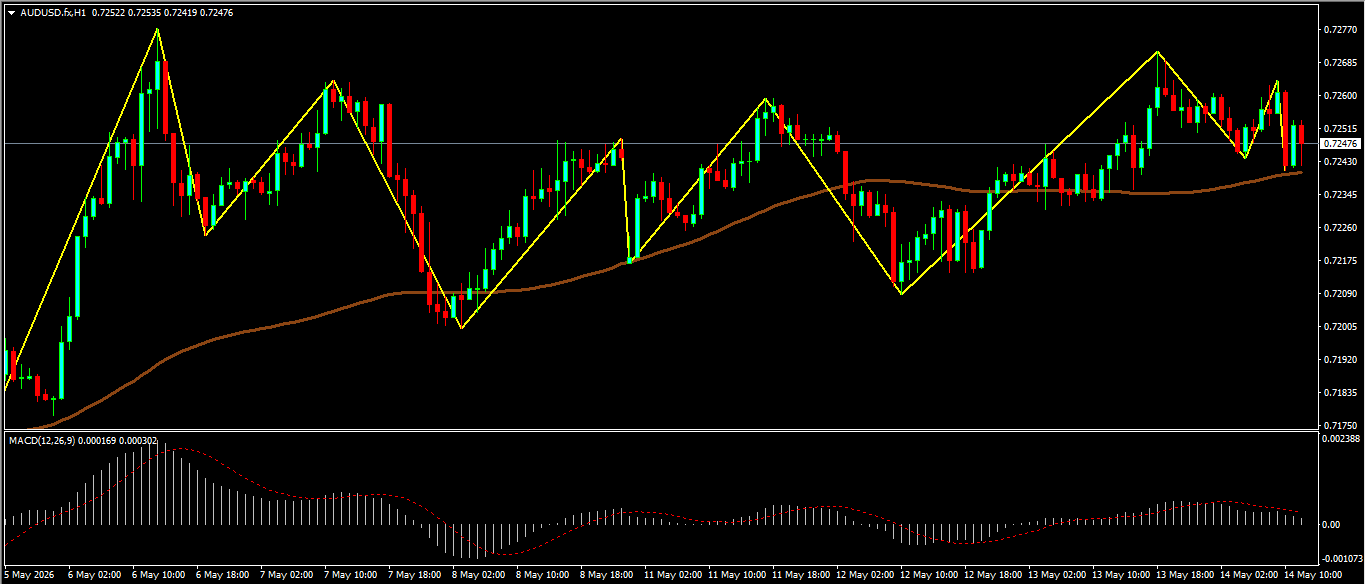Click the 6 May 02:00 time label
The width and height of the screenshot is (1366, 584).
[94, 576]
